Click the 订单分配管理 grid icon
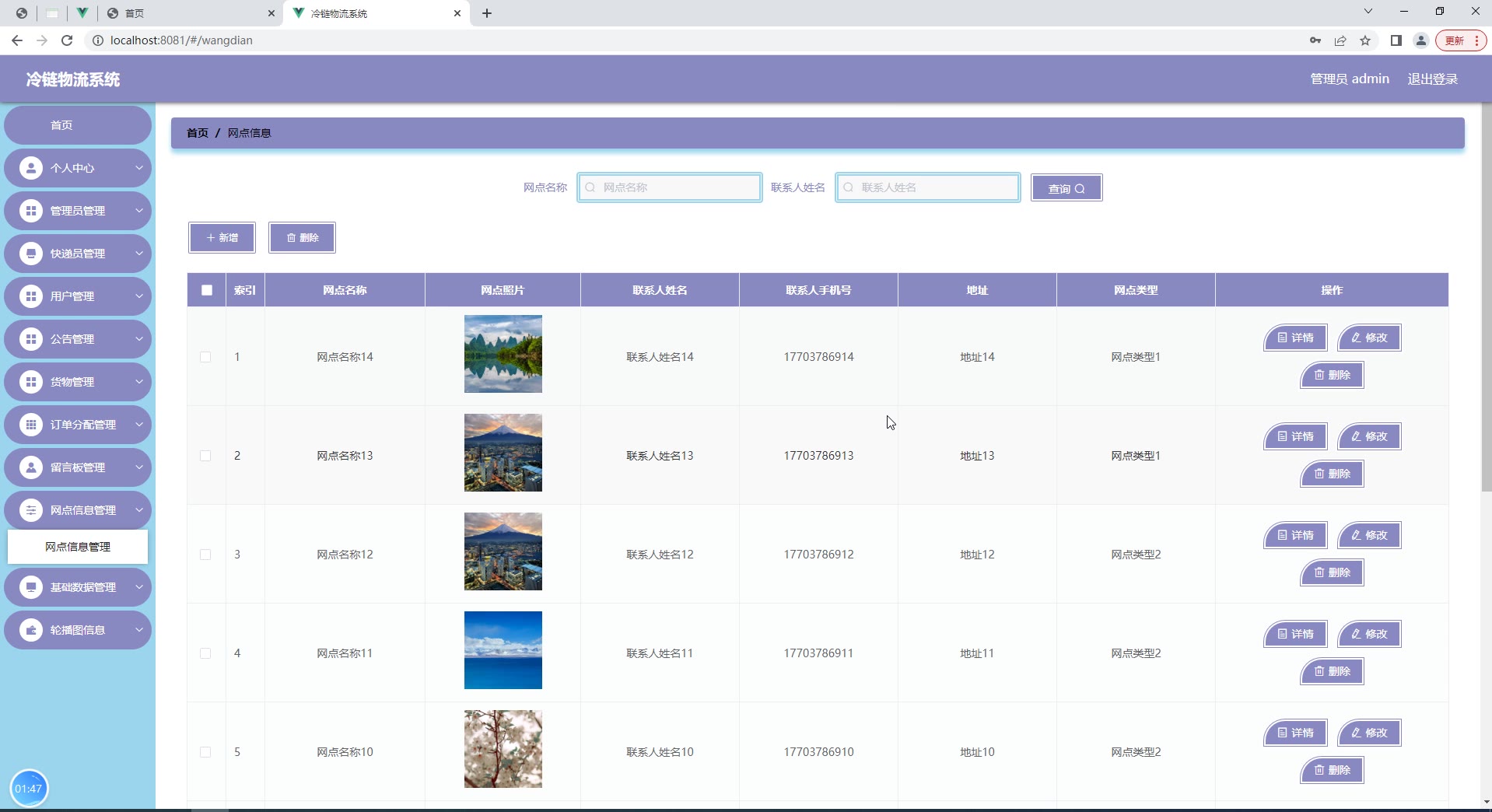The image size is (1492, 812). 31,425
